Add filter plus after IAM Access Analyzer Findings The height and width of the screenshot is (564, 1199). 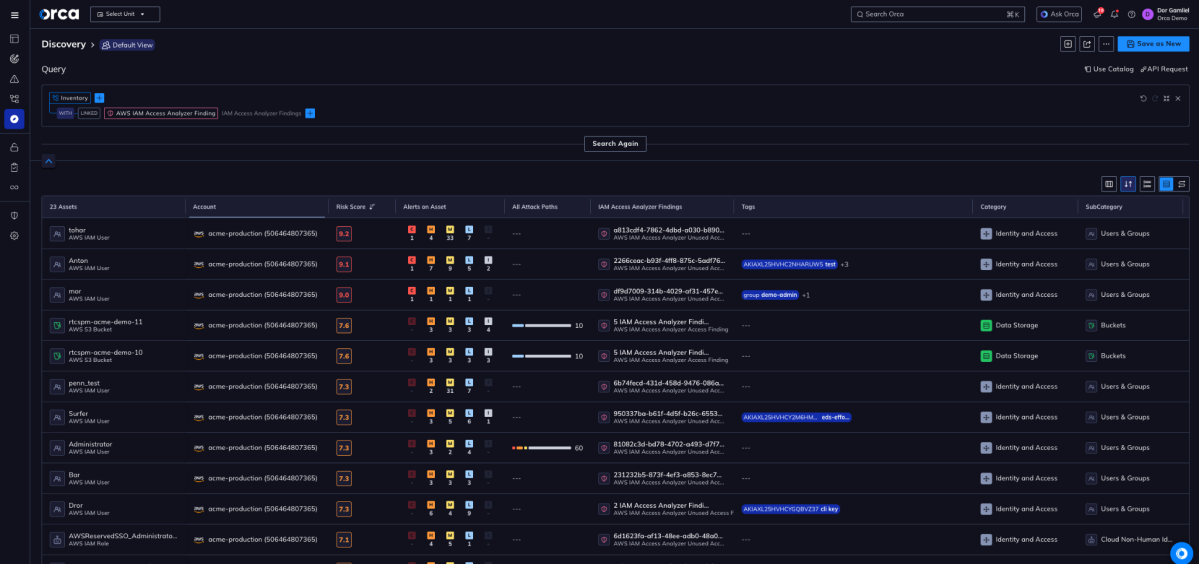point(310,113)
